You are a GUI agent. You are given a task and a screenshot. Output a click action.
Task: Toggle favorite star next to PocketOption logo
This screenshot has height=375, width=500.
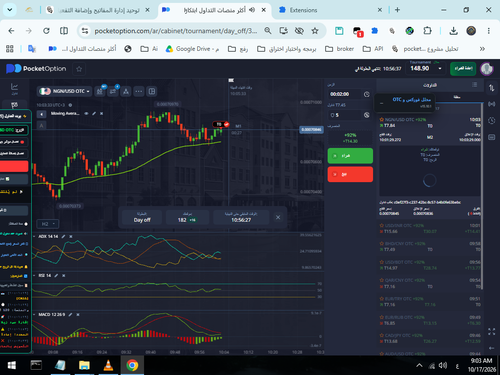[79, 69]
